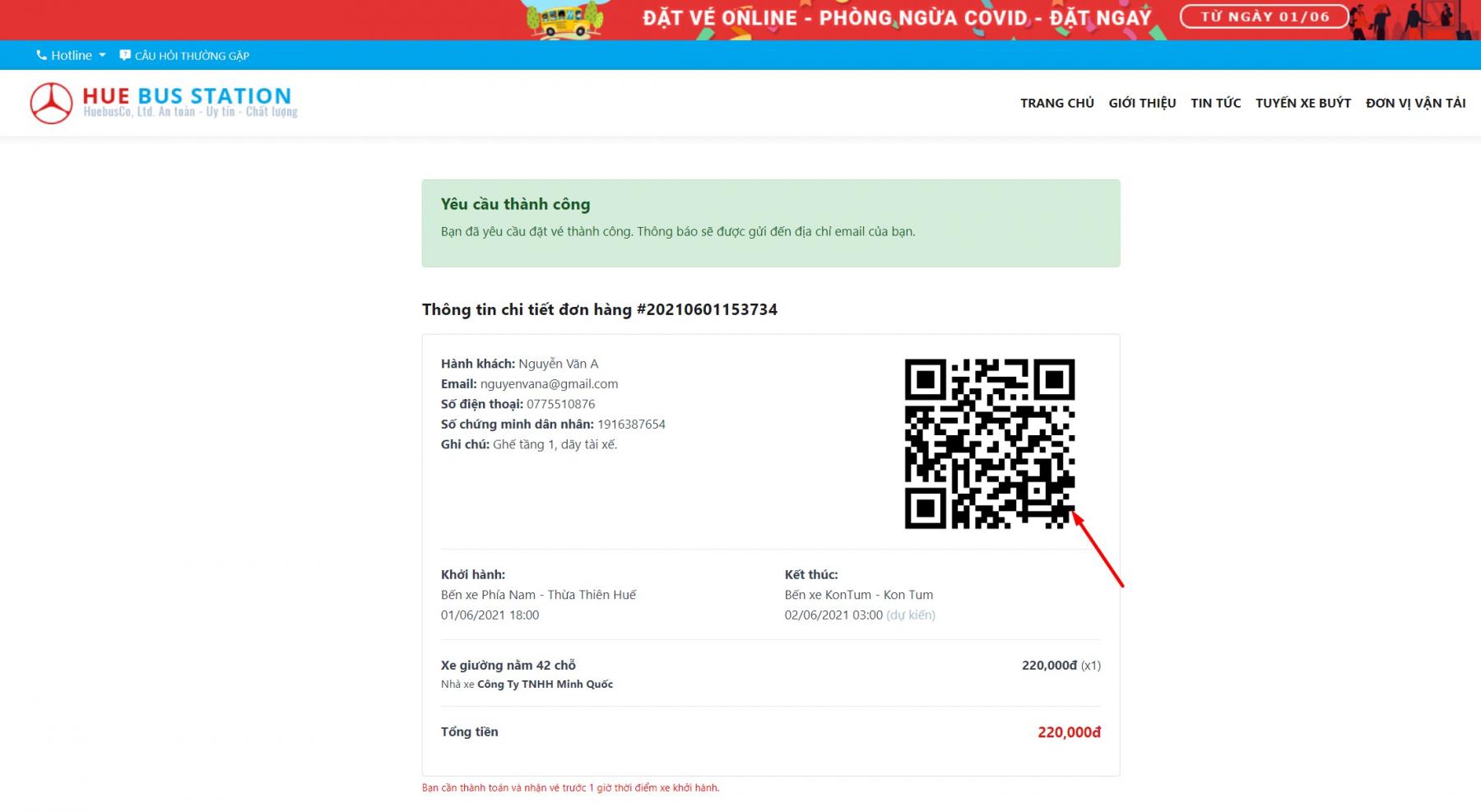Click the Hue Bus Station Mercedes logo icon
This screenshot has height=812, width=1481.
pos(51,104)
